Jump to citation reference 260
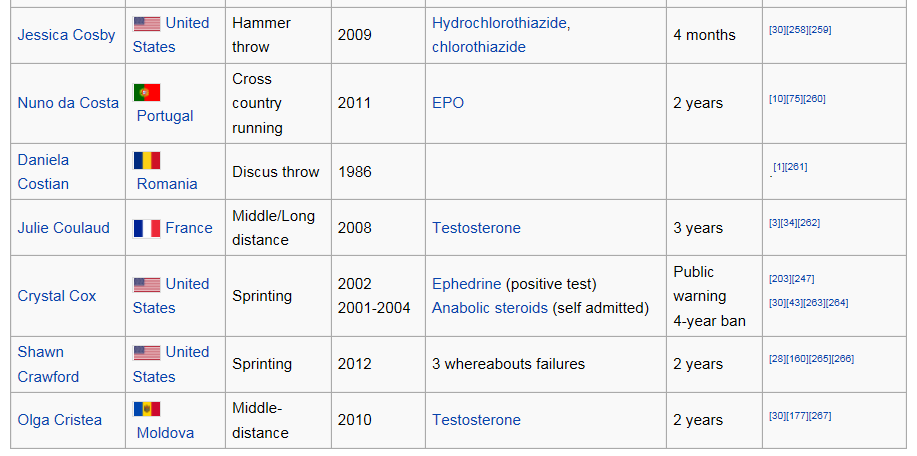This screenshot has height=456, width=917. pyautogui.click(x=814, y=99)
